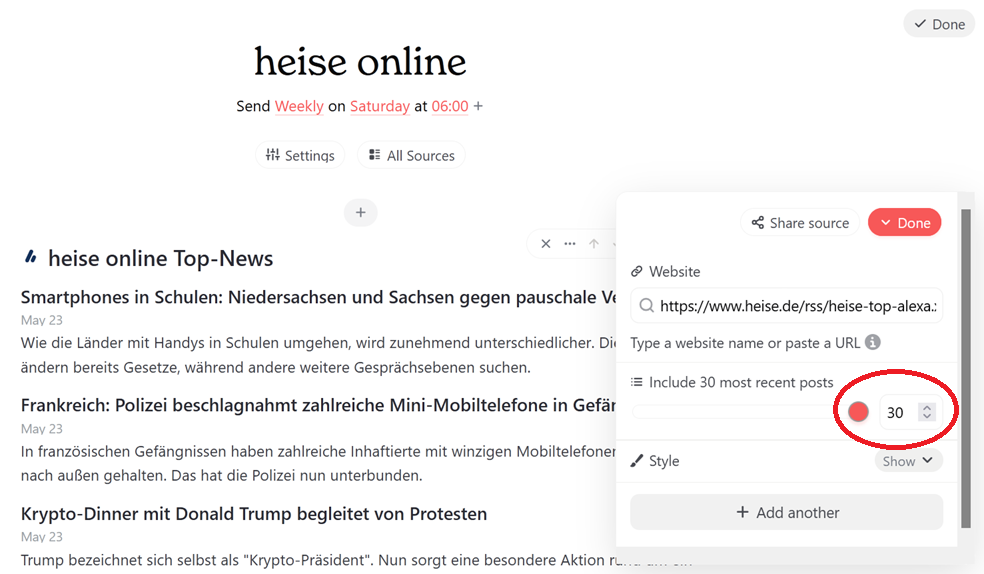Click the brush icon next to Style
This screenshot has height=574, width=984.
pyautogui.click(x=636, y=461)
